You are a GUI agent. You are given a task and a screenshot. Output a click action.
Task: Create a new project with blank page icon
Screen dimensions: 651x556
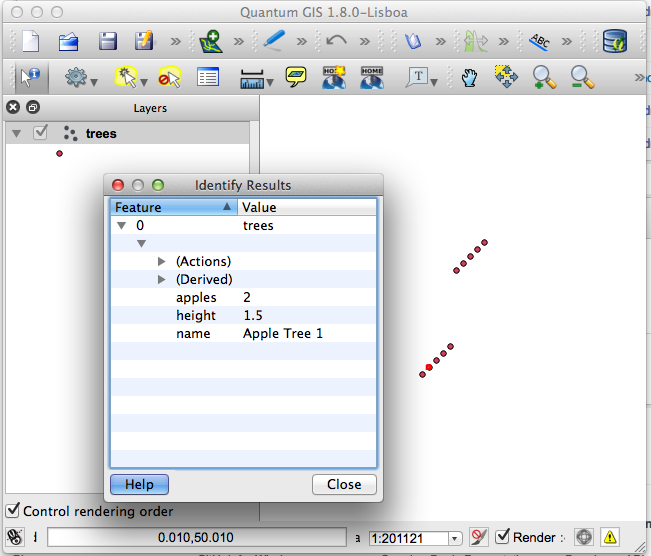coord(30,41)
